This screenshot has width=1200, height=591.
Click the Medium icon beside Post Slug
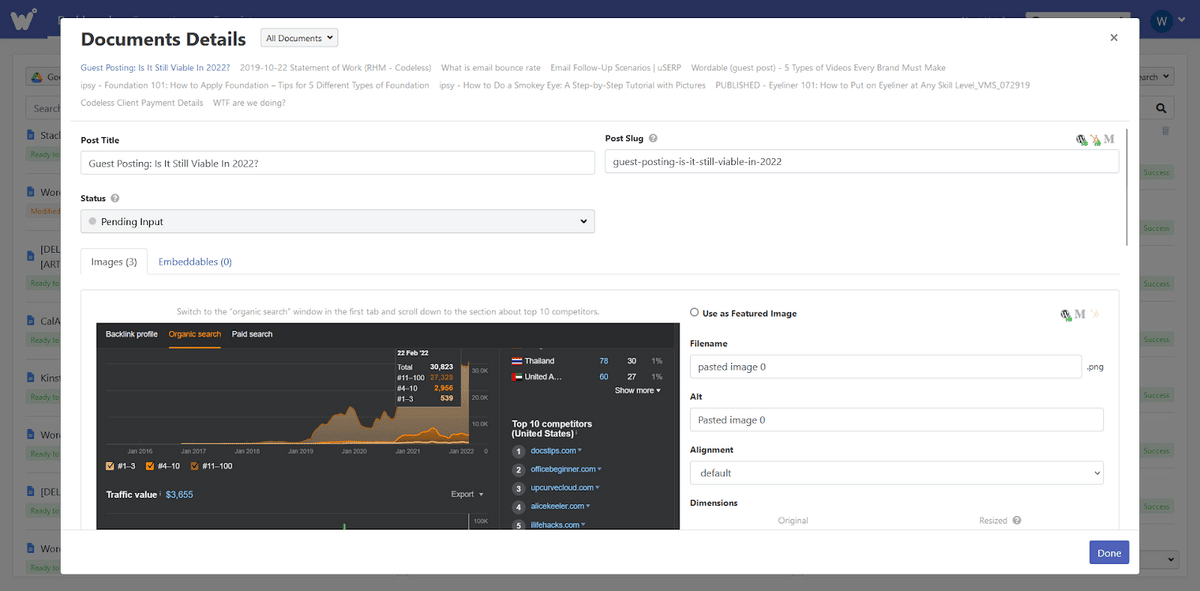[x=1109, y=139]
